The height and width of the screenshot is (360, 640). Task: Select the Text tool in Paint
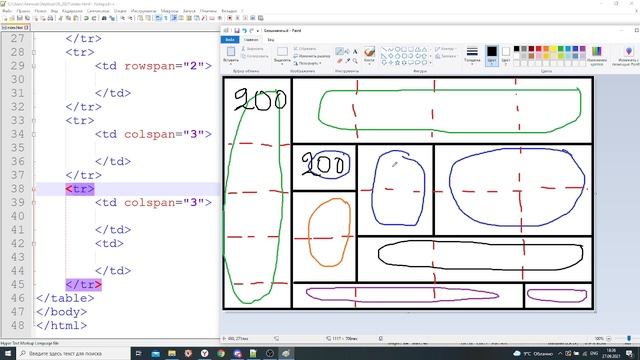355,51
